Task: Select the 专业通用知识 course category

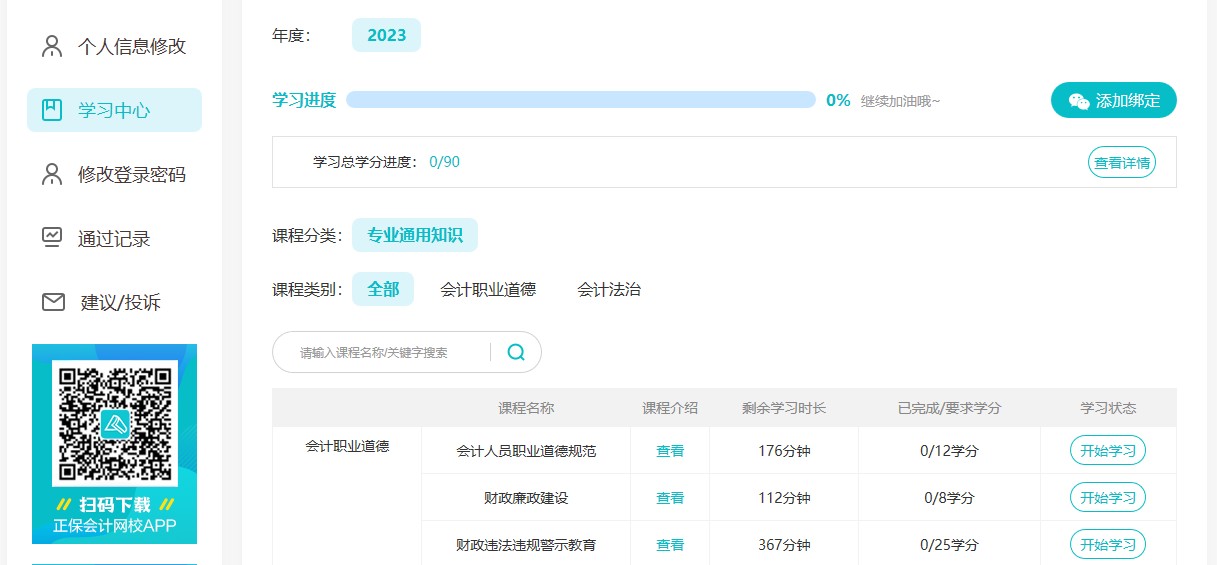Action: (414, 236)
